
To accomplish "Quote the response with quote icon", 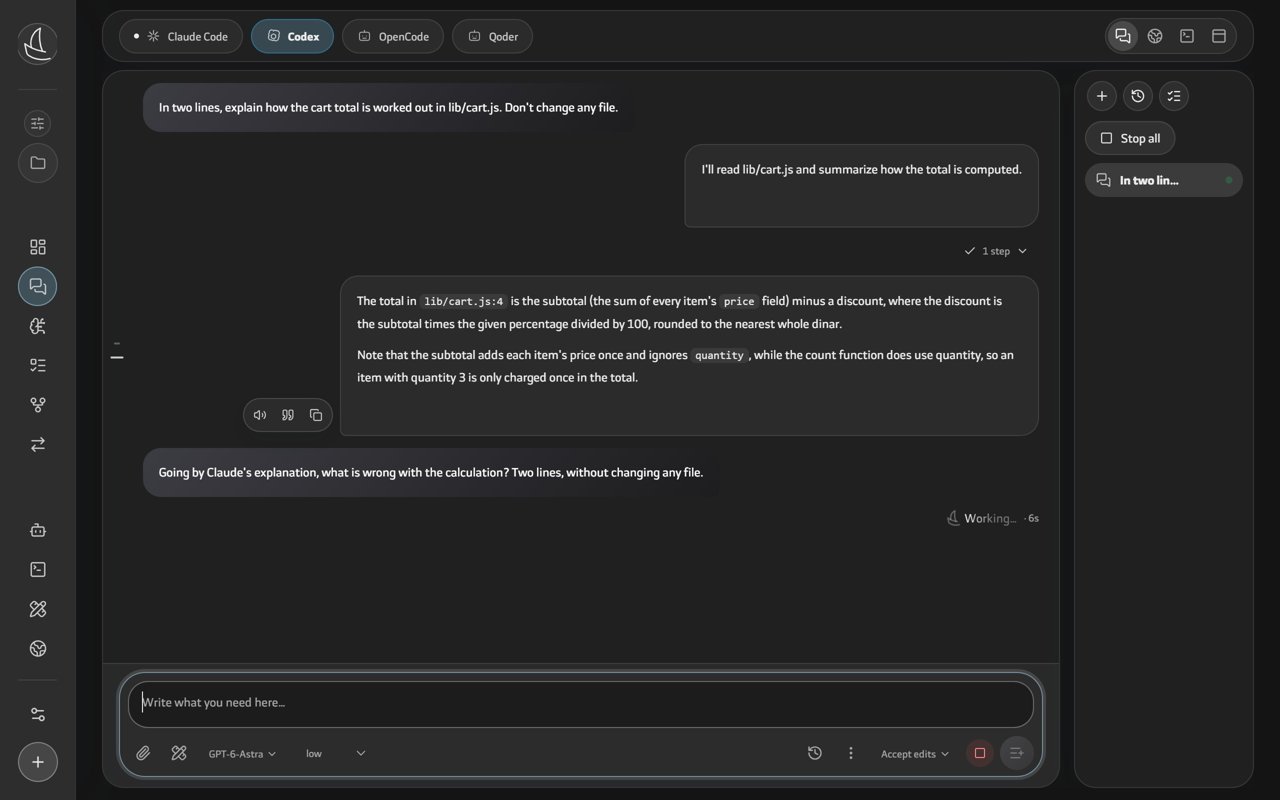I will (288, 415).
